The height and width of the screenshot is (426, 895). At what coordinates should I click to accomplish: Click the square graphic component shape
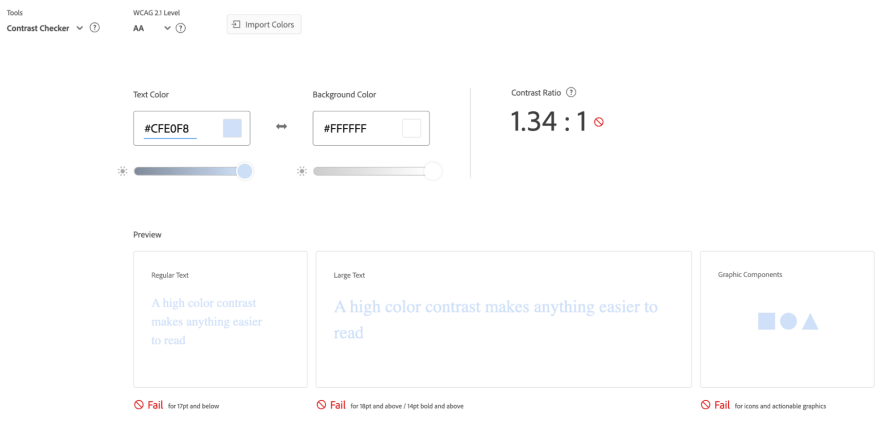(766, 321)
